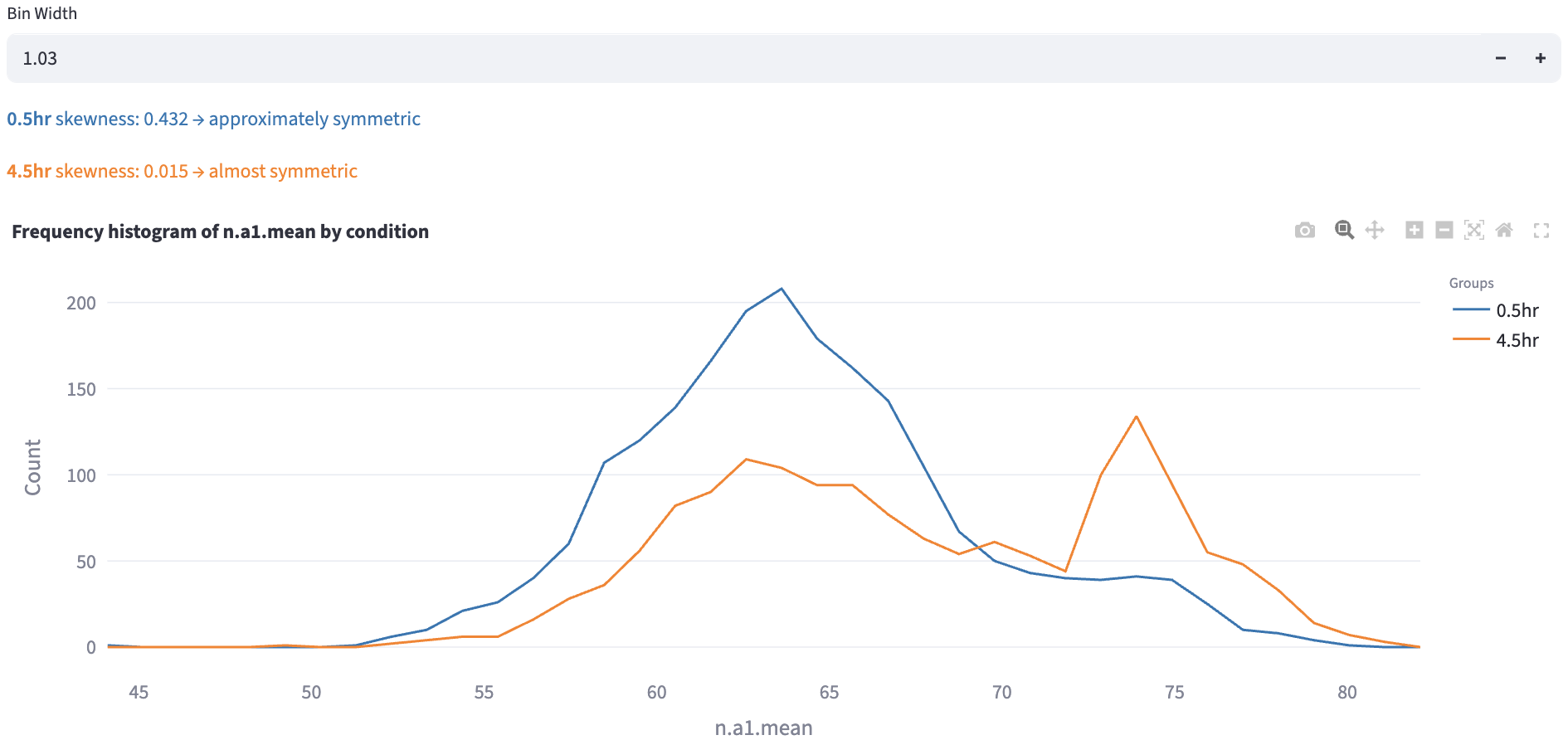The height and width of the screenshot is (740, 1568).
Task: Click the n.a1.mean x-axis title
Action: point(763,728)
